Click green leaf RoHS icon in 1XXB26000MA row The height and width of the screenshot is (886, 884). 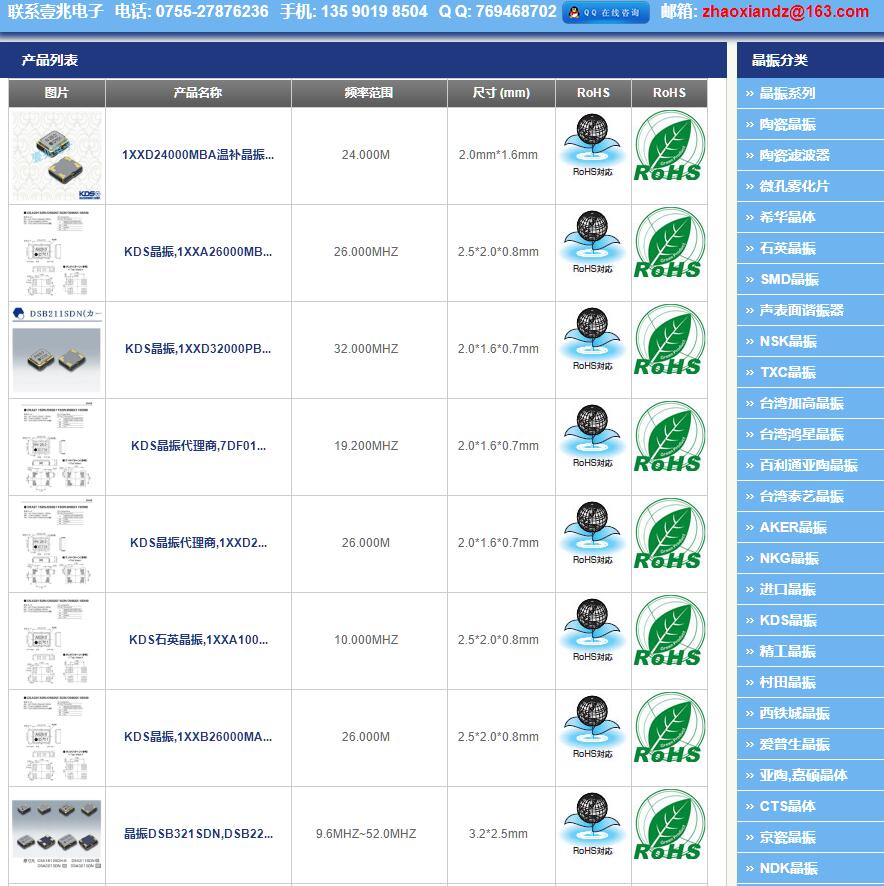(669, 728)
